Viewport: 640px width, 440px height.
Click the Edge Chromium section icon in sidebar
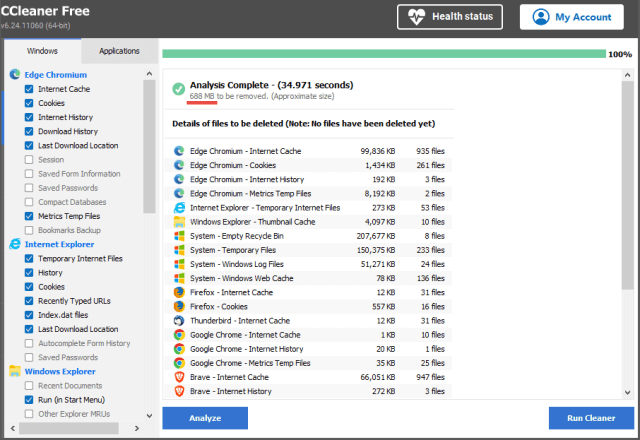coord(15,74)
